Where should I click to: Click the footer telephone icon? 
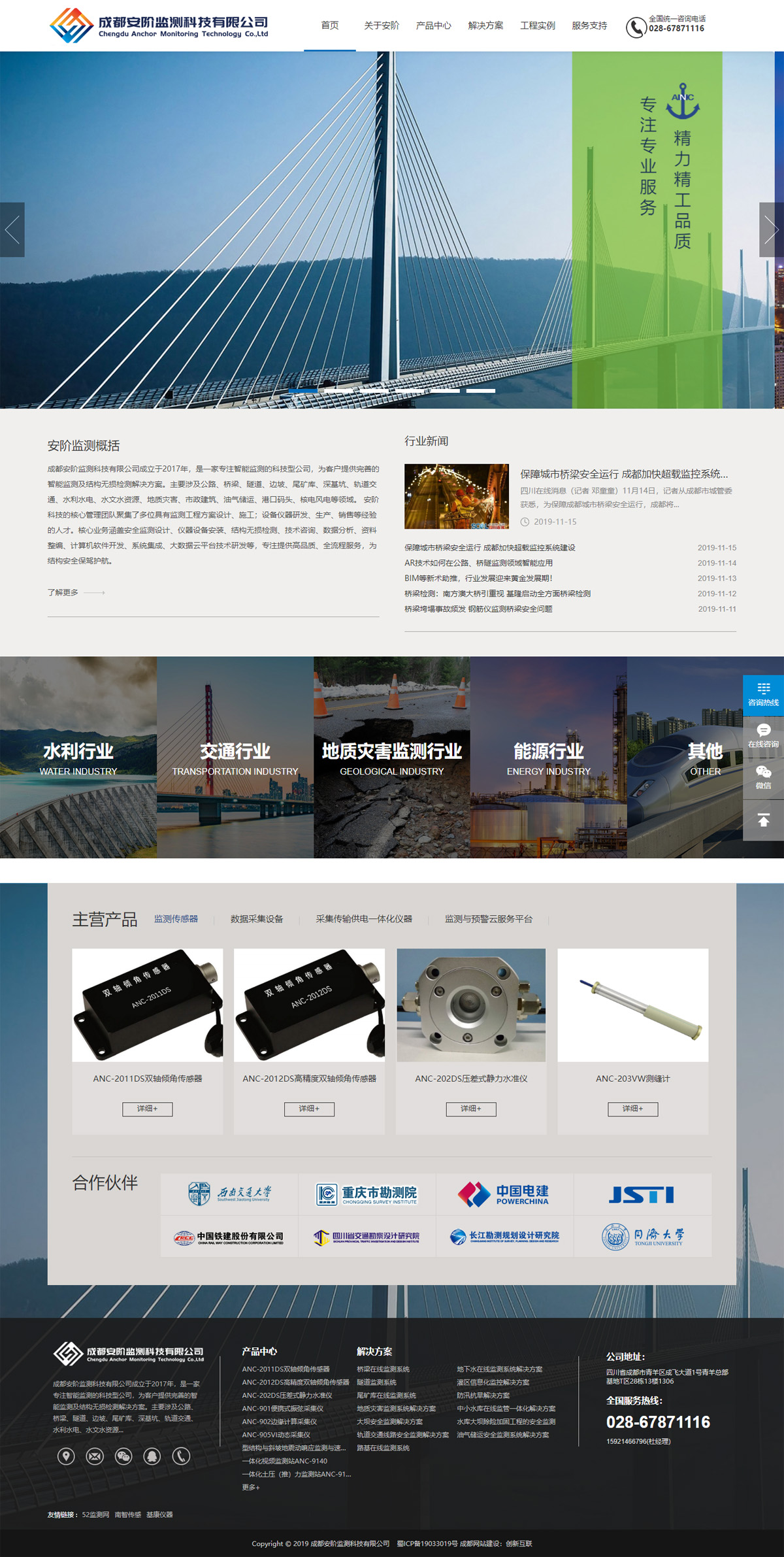(181, 1456)
